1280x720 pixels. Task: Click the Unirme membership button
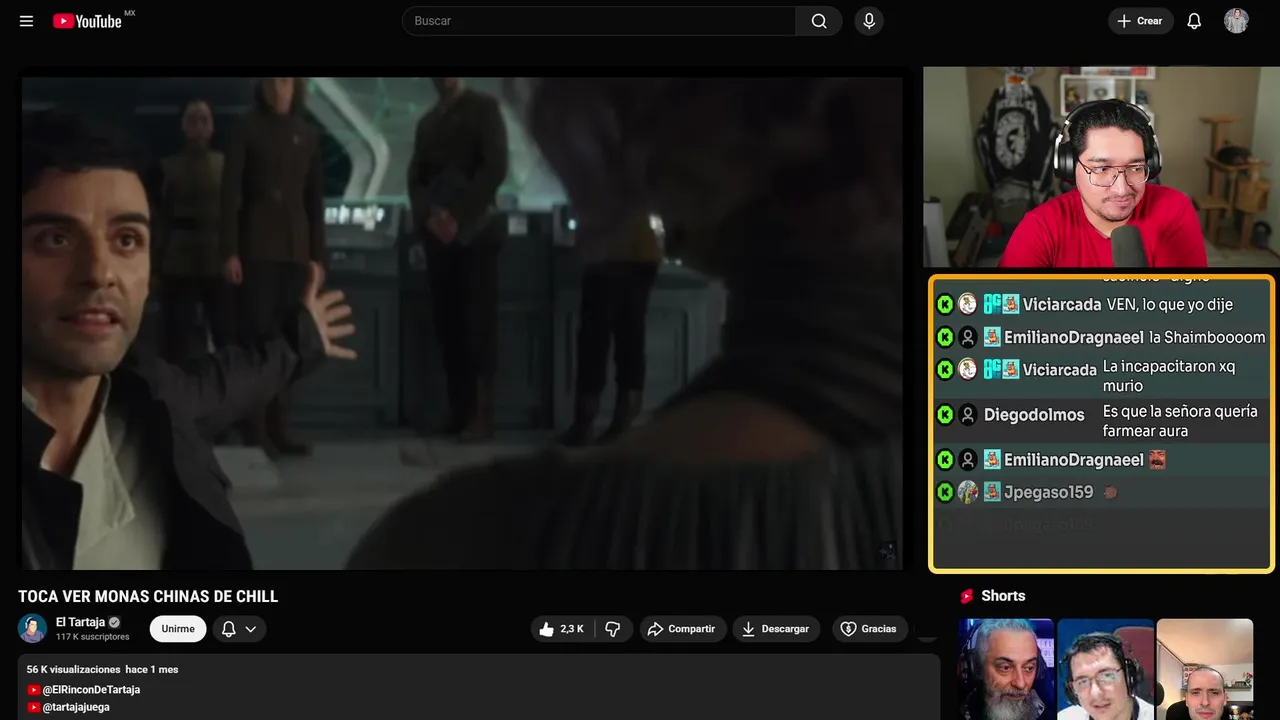[x=178, y=629]
